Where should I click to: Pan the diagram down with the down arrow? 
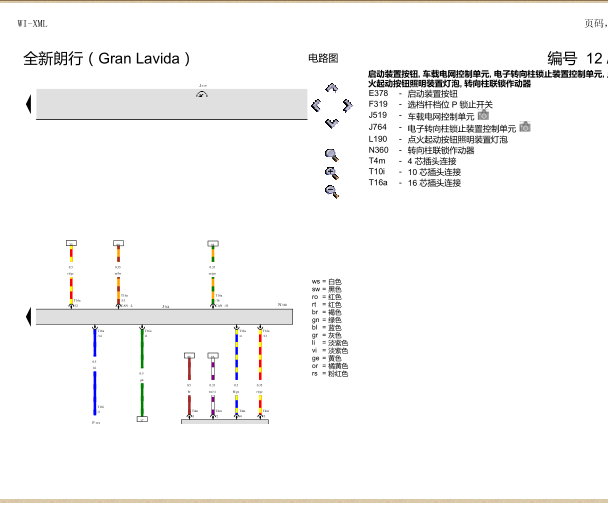tap(332, 123)
